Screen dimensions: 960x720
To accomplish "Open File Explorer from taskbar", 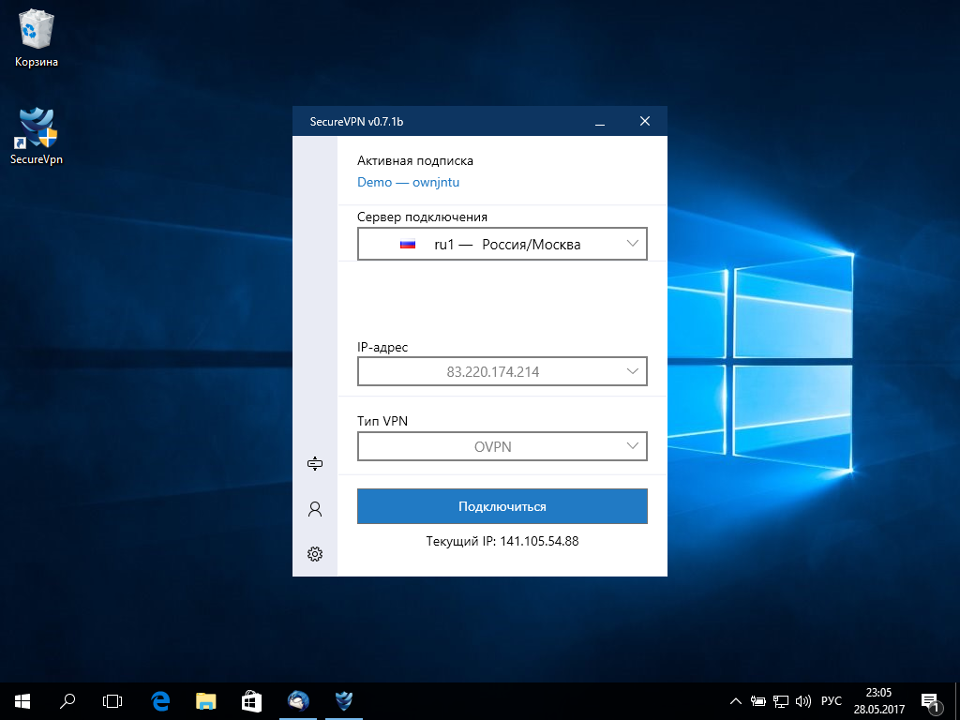I will 206,701.
